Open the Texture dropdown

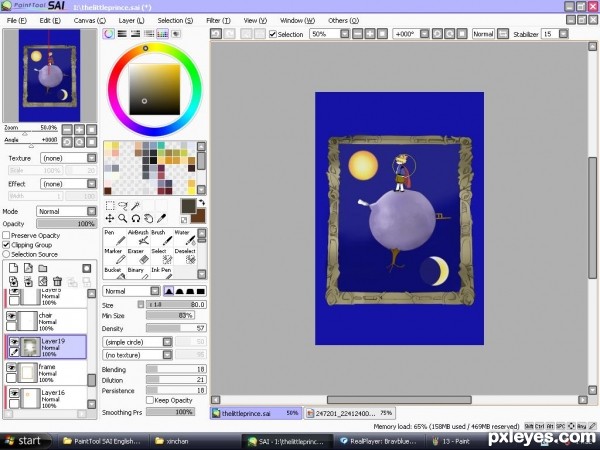click(x=91, y=158)
